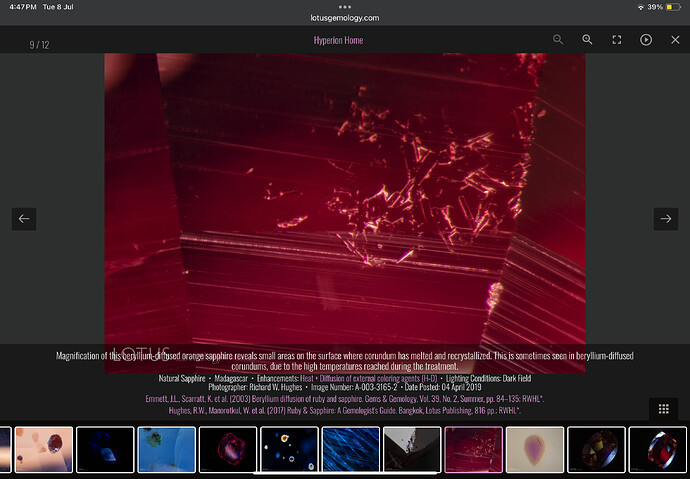Click the 'Natural Sapphire' label

(182, 378)
